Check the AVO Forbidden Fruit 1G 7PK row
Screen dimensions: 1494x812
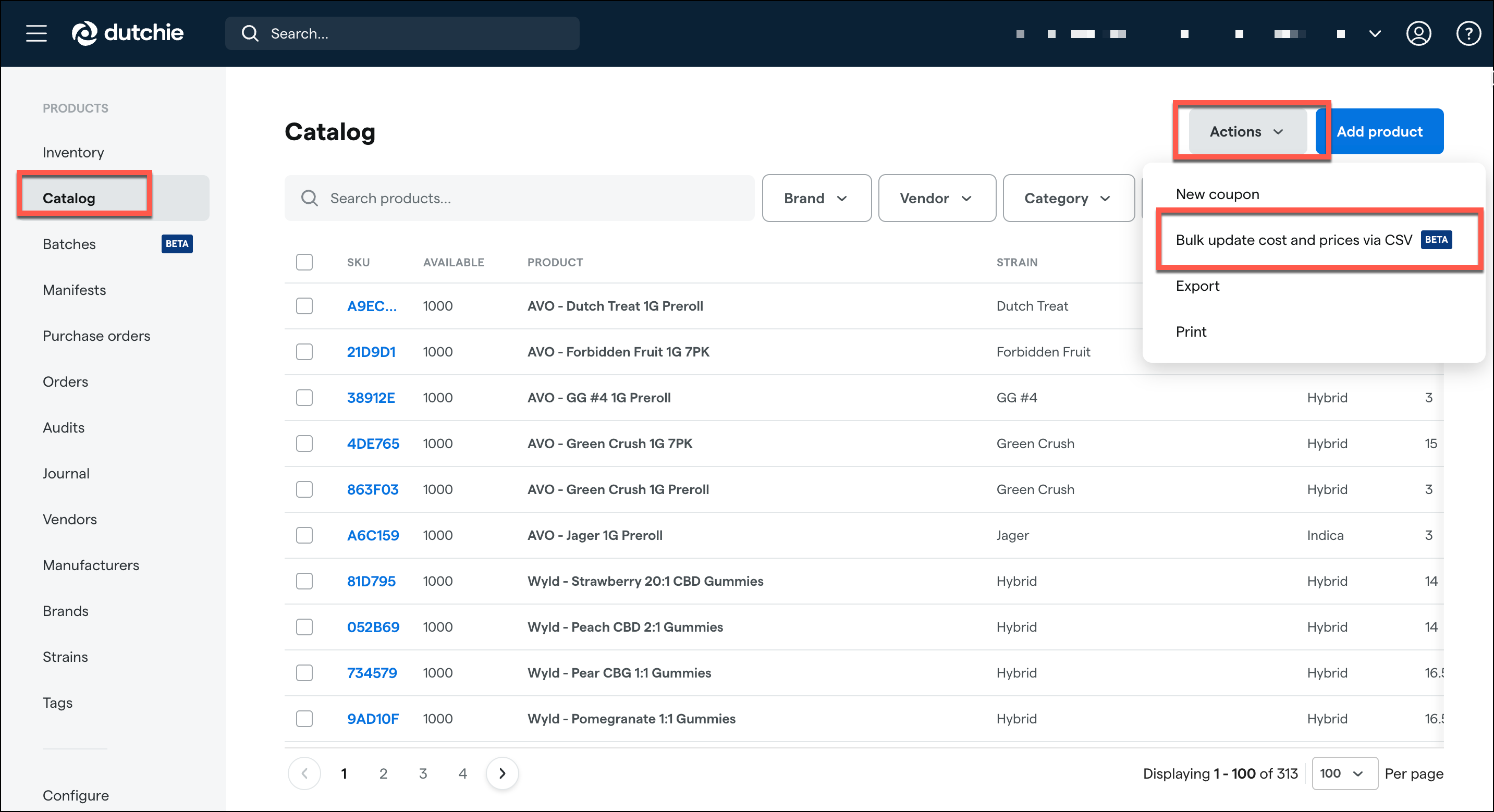[304, 351]
